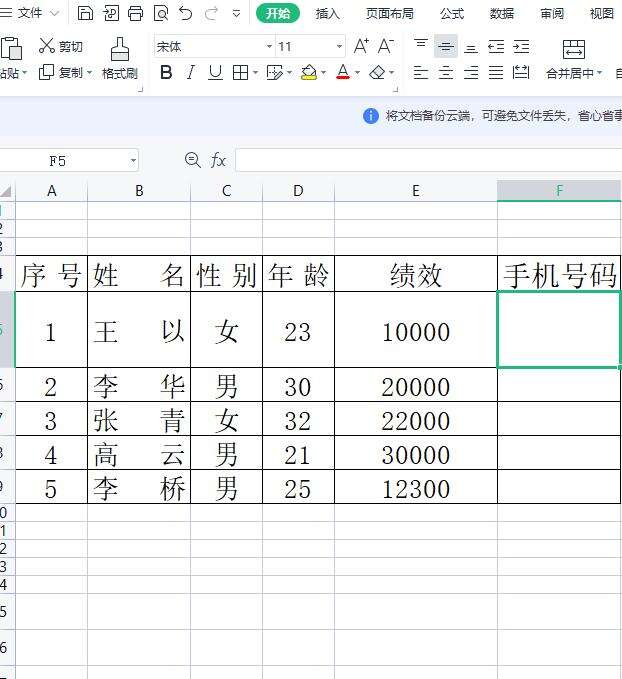Open the 页面布局 (Page Layout) tab
Image resolution: width=622 pixels, height=679 pixels.
point(389,13)
